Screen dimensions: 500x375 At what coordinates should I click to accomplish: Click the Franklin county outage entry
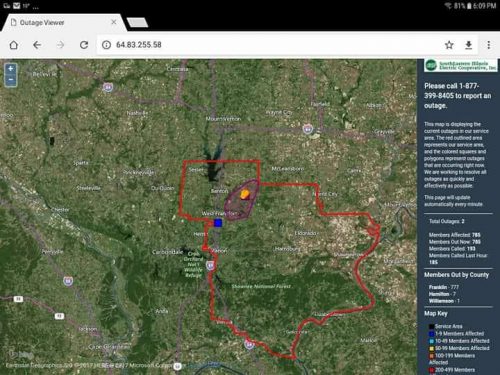click(444, 287)
